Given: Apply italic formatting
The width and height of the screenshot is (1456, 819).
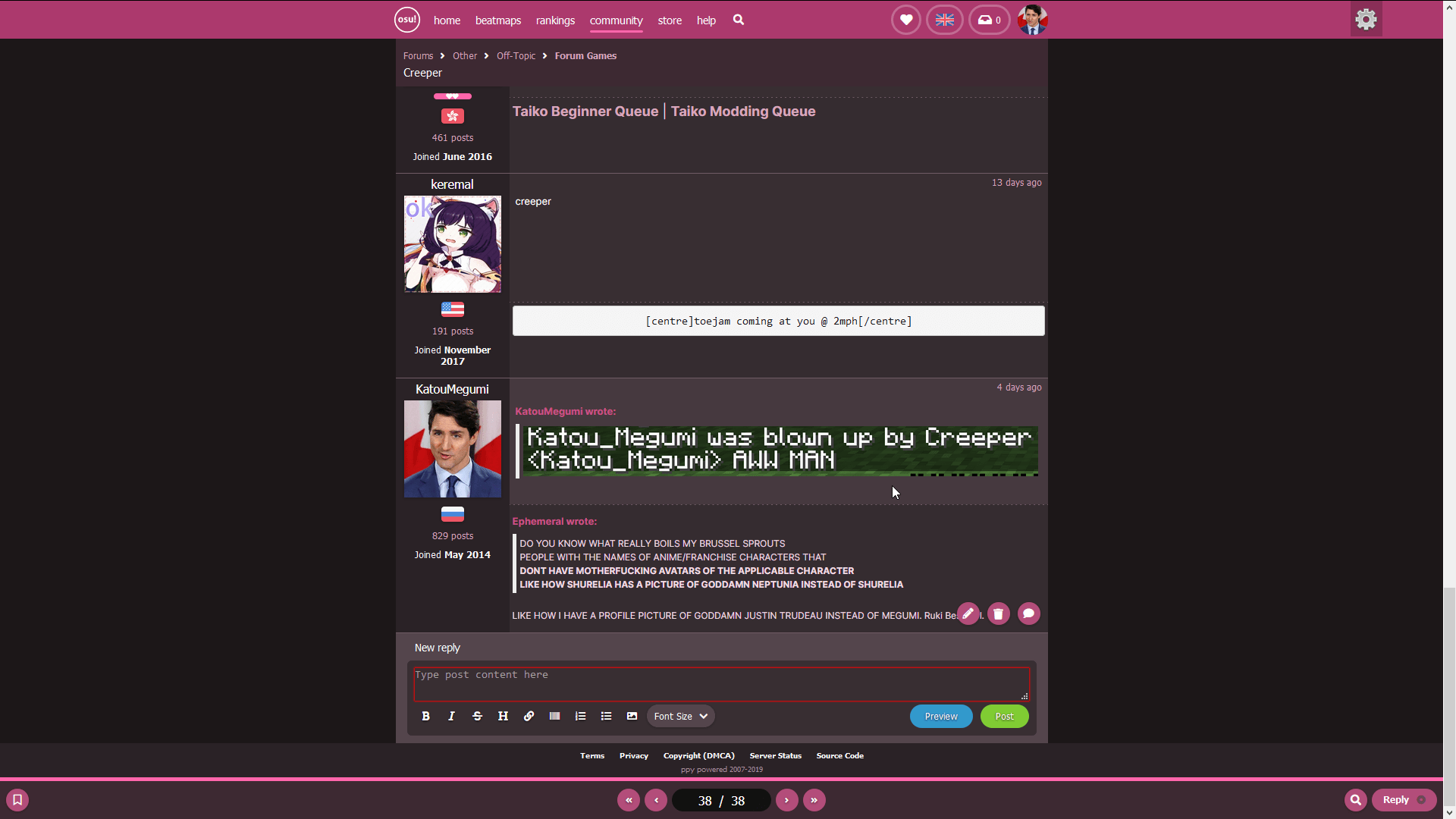Looking at the screenshot, I should [451, 716].
